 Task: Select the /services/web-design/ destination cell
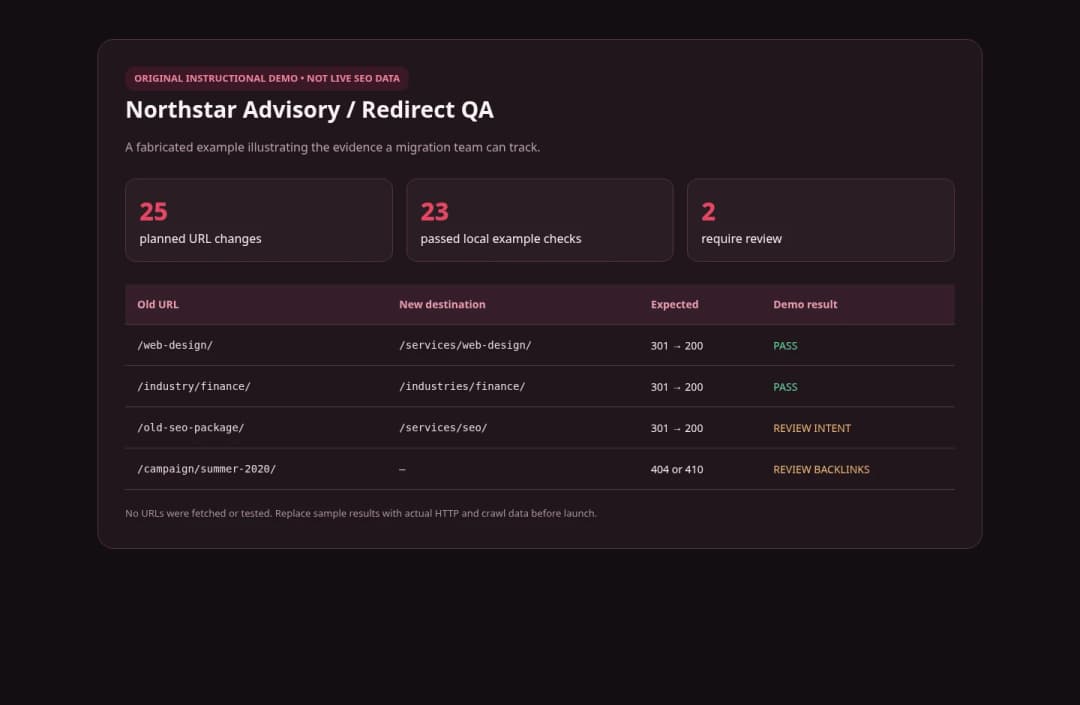pyautogui.click(x=466, y=345)
